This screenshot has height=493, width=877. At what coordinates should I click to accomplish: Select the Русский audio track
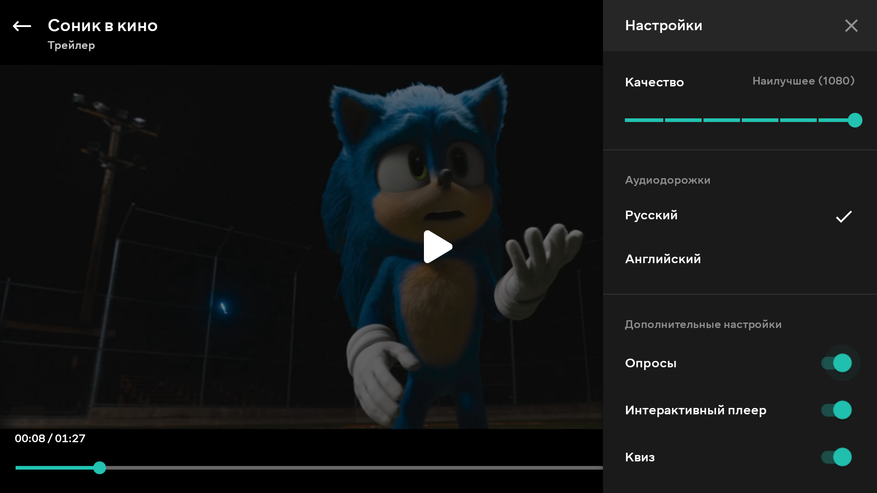pos(739,215)
